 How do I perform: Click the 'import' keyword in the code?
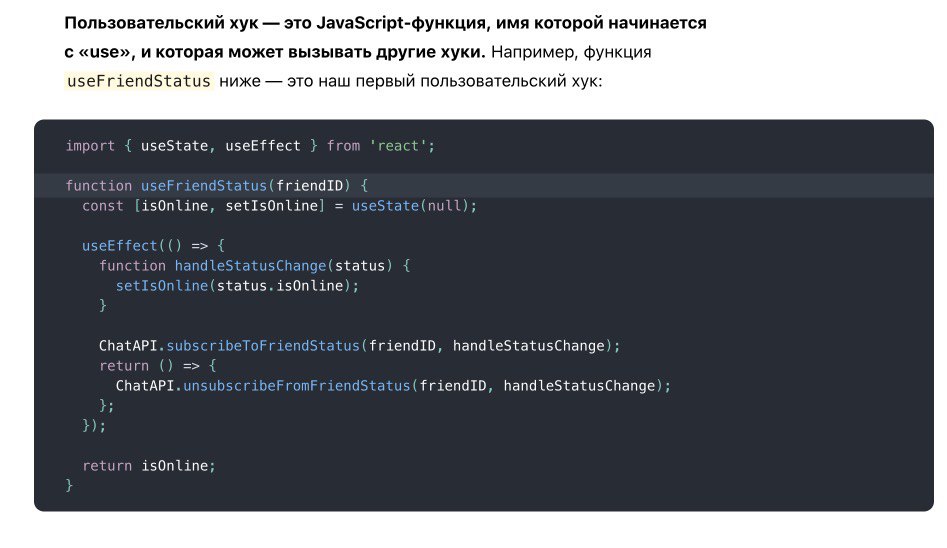click(90, 146)
